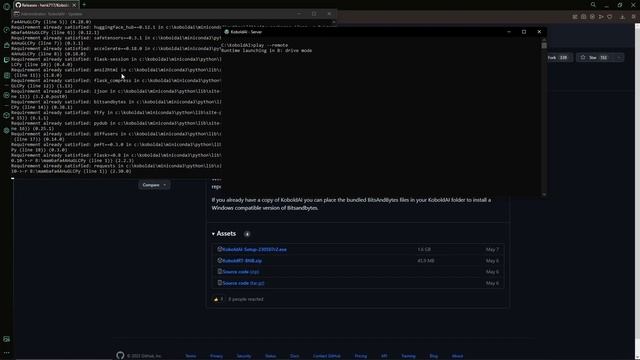Click the KoboldAI Server window title icon

click(x=227, y=32)
